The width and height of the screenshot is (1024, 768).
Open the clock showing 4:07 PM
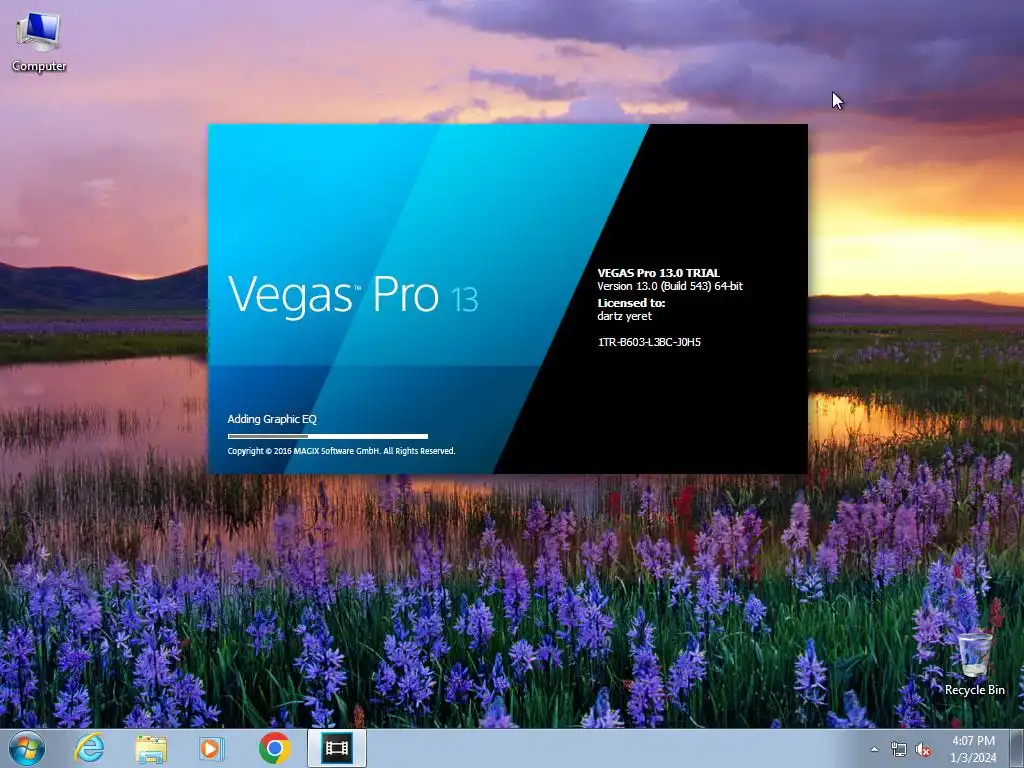point(973,741)
